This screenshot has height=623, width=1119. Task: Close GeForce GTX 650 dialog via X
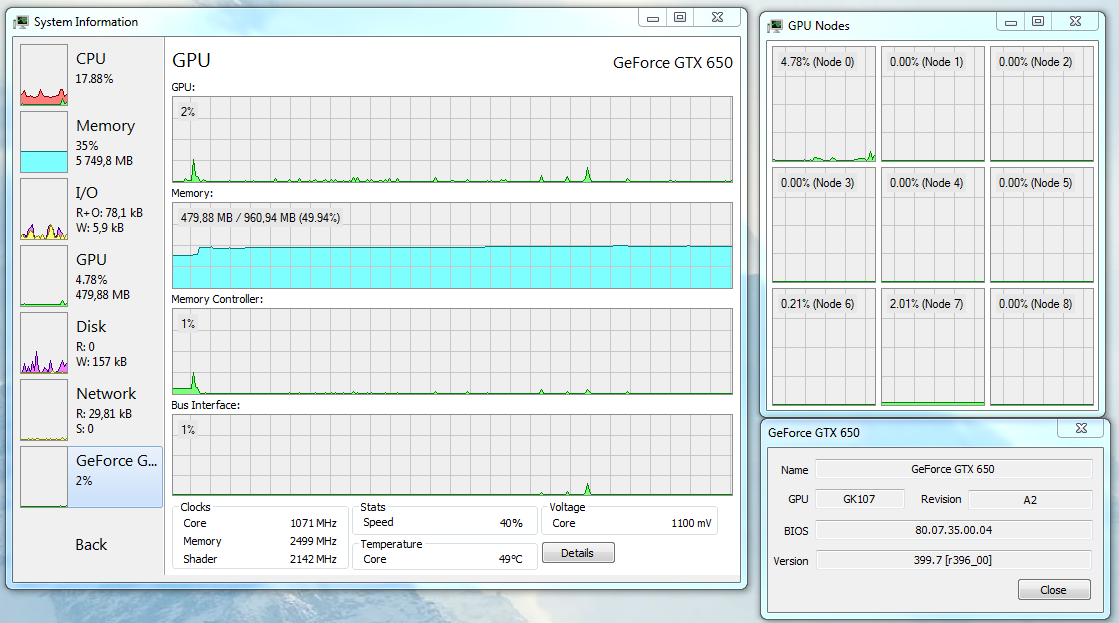(1081, 428)
